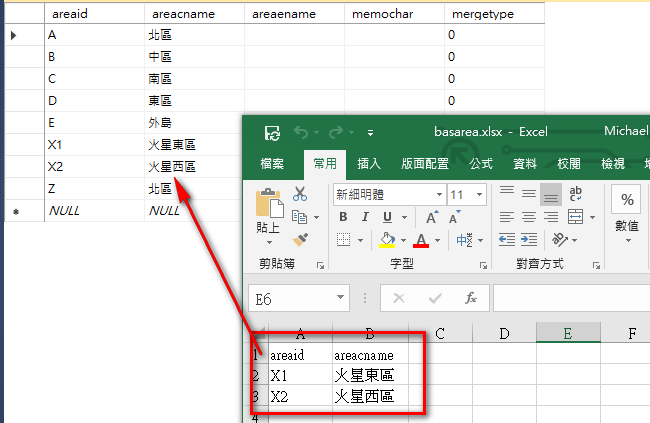Click the wrap text icon

pos(576,194)
